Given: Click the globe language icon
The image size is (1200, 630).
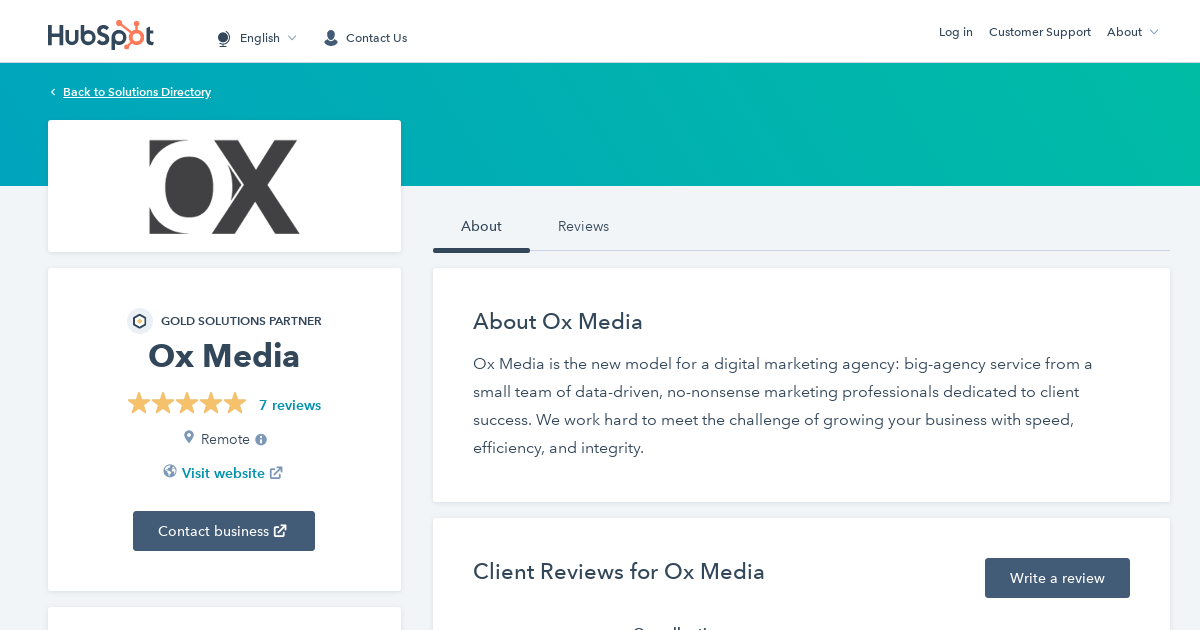Looking at the screenshot, I should point(224,38).
